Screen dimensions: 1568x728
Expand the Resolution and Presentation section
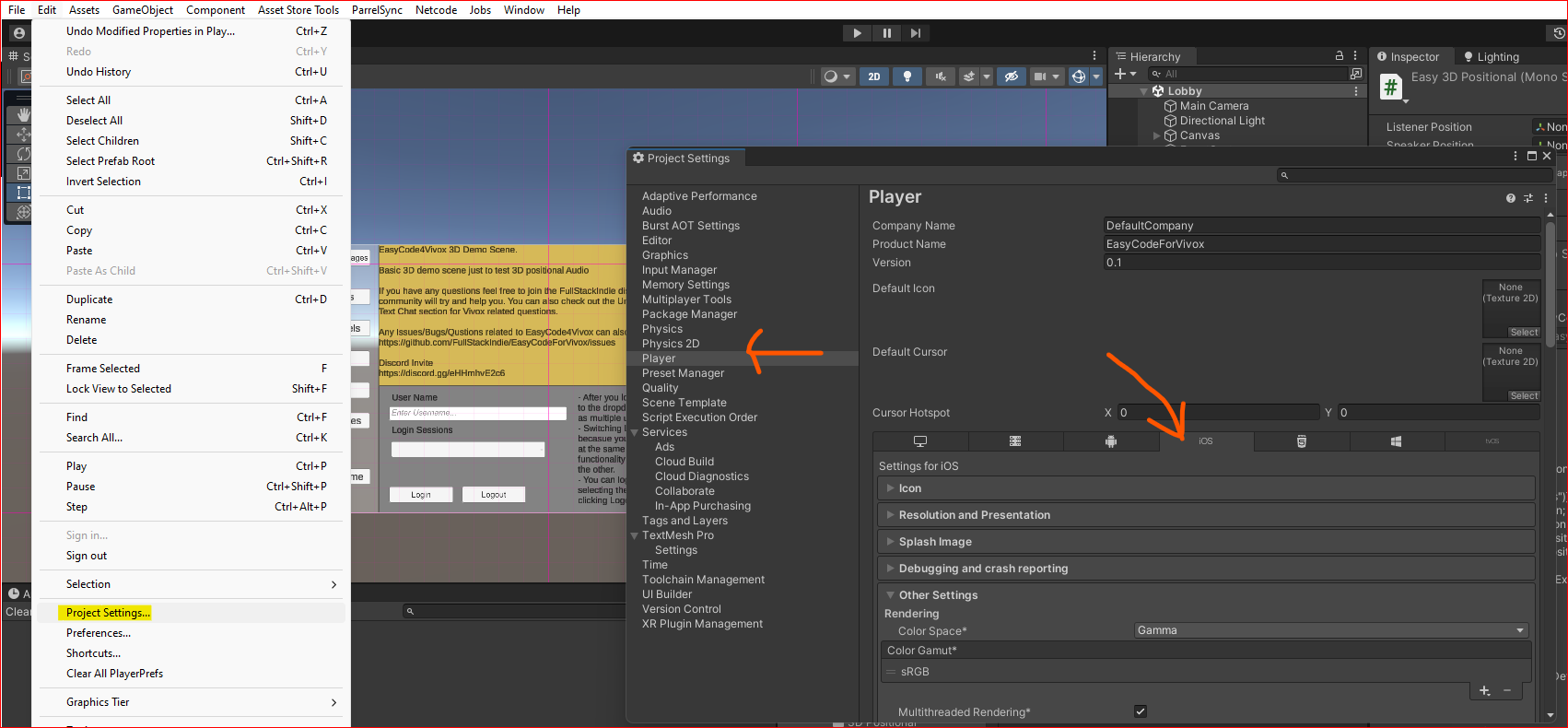(974, 515)
